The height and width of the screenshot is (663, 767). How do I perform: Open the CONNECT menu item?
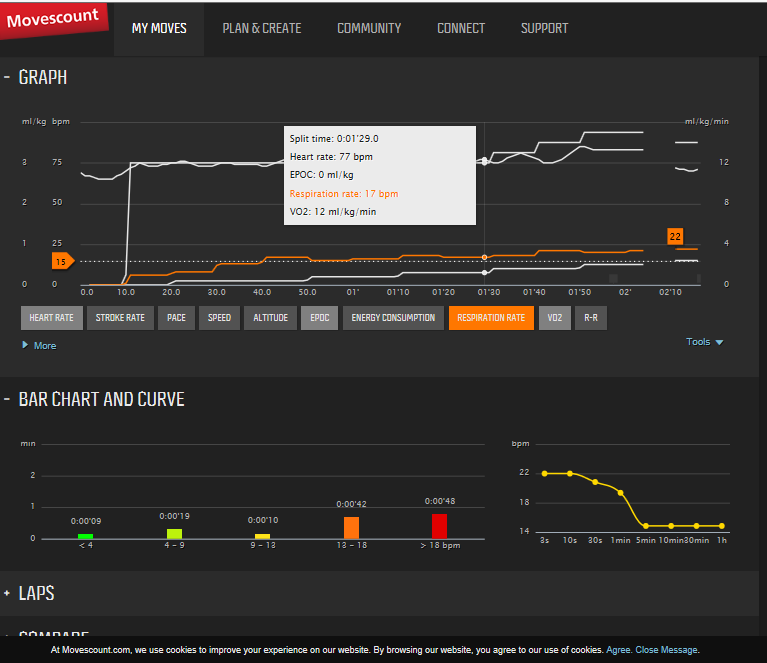[x=461, y=29]
